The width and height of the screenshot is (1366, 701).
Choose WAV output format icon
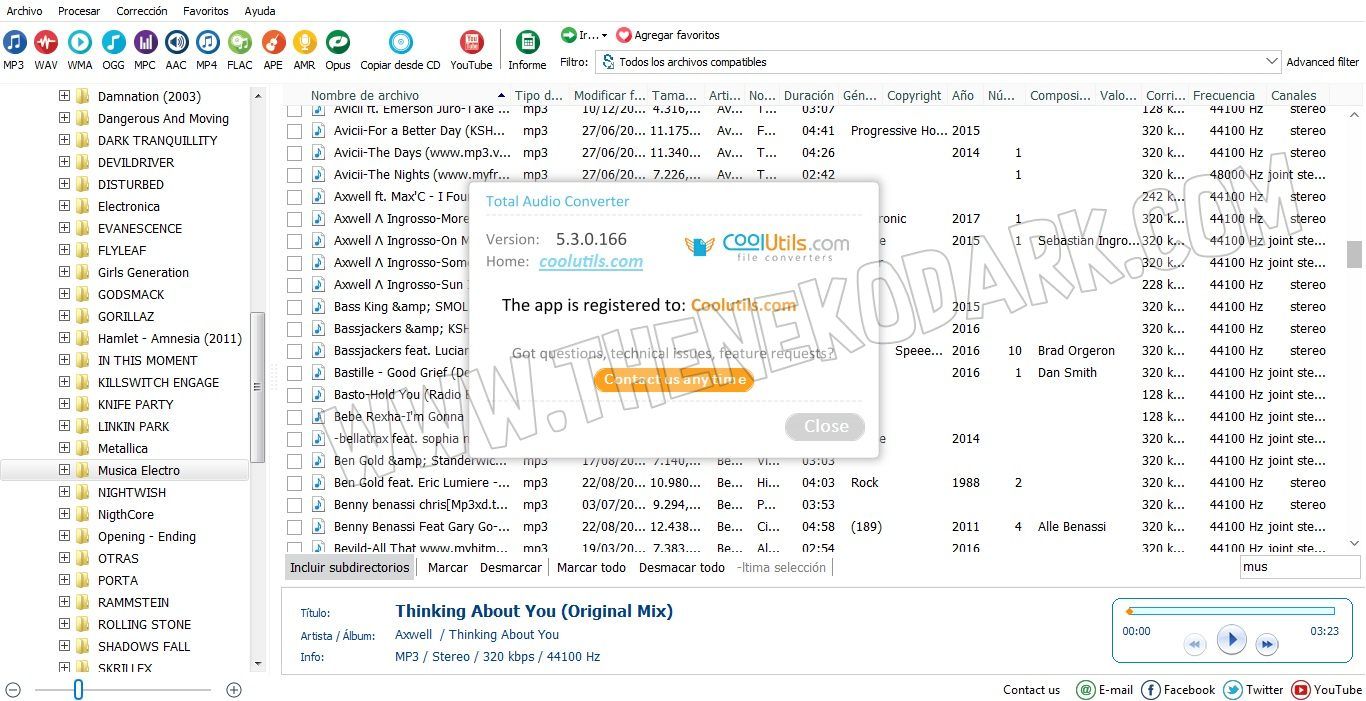[46, 42]
